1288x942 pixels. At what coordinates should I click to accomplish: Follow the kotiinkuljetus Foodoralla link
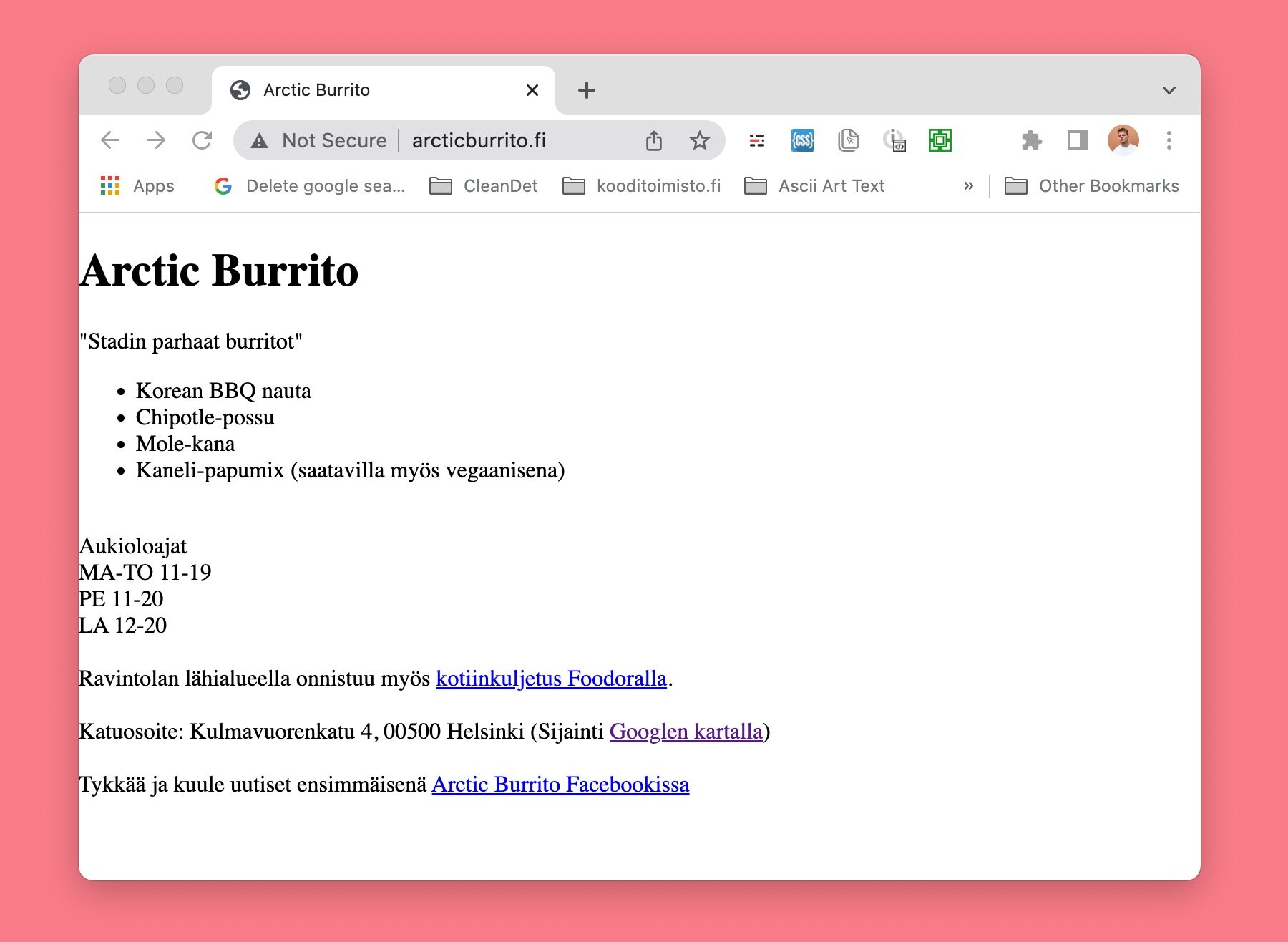pos(551,679)
